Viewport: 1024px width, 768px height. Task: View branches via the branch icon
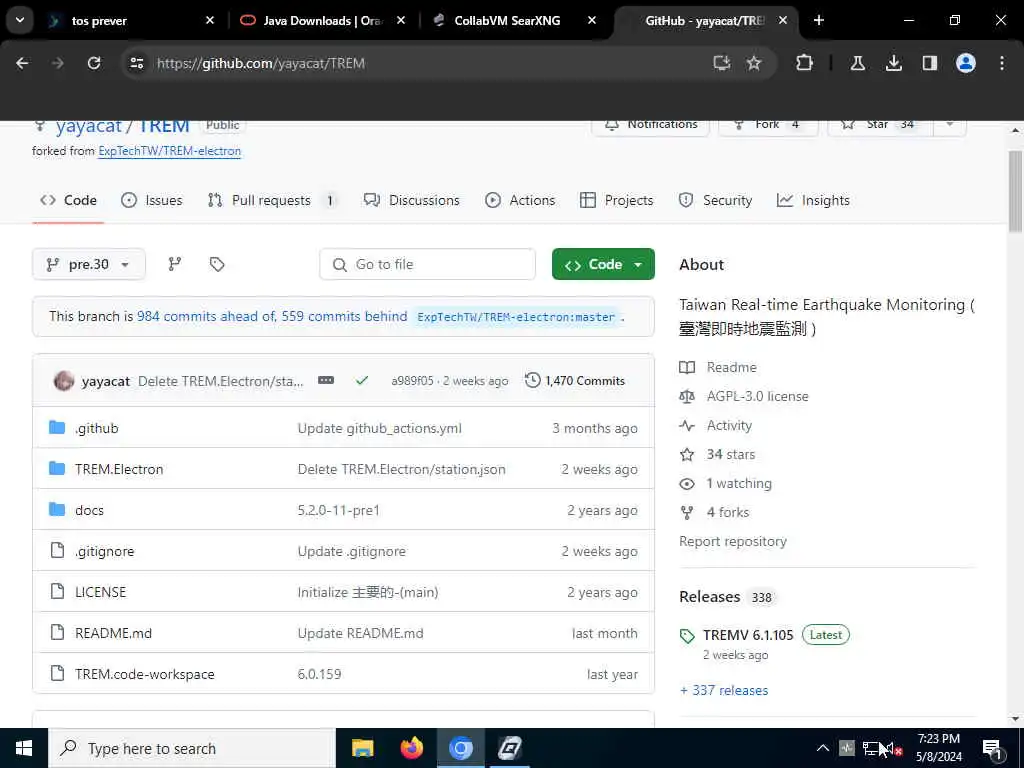(174, 264)
